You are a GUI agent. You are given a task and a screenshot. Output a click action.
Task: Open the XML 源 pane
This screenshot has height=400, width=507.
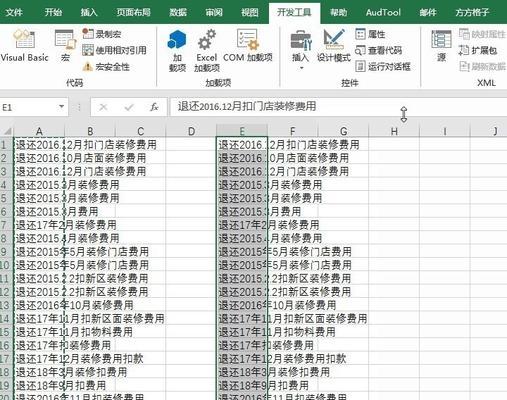coord(441,46)
